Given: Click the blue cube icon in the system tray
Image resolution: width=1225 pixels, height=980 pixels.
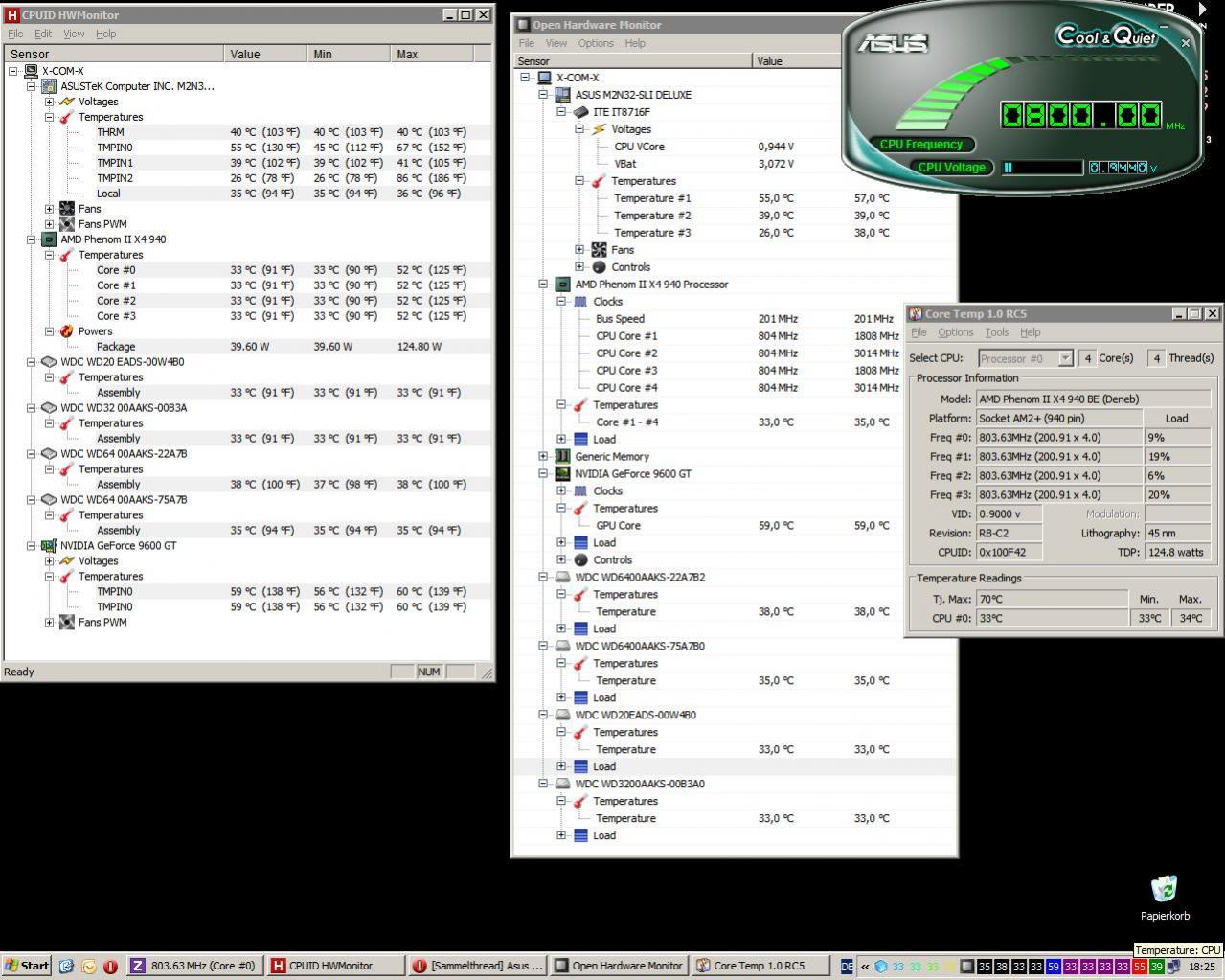Looking at the screenshot, I should tap(881, 967).
